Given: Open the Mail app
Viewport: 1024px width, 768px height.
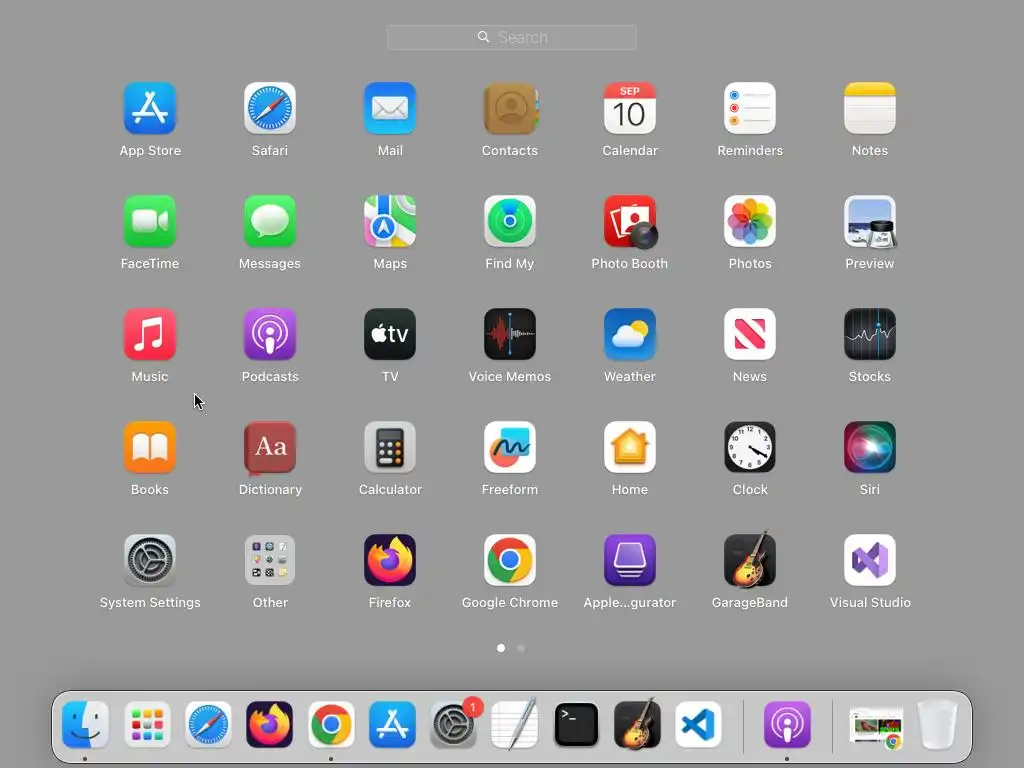Looking at the screenshot, I should click(390, 108).
